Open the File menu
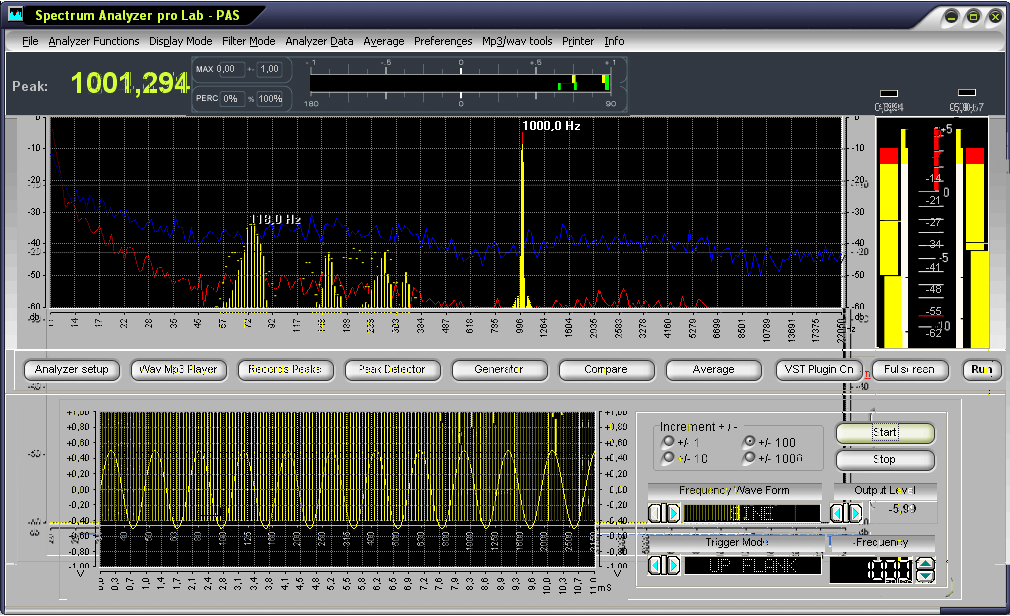1010x616 pixels. (x=30, y=41)
